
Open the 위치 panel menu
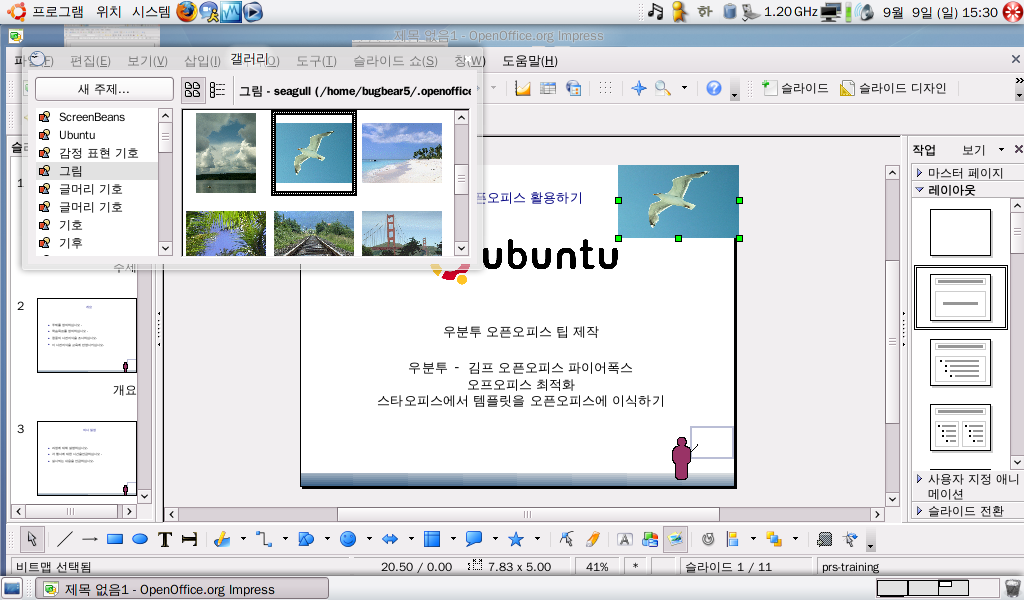(109, 12)
